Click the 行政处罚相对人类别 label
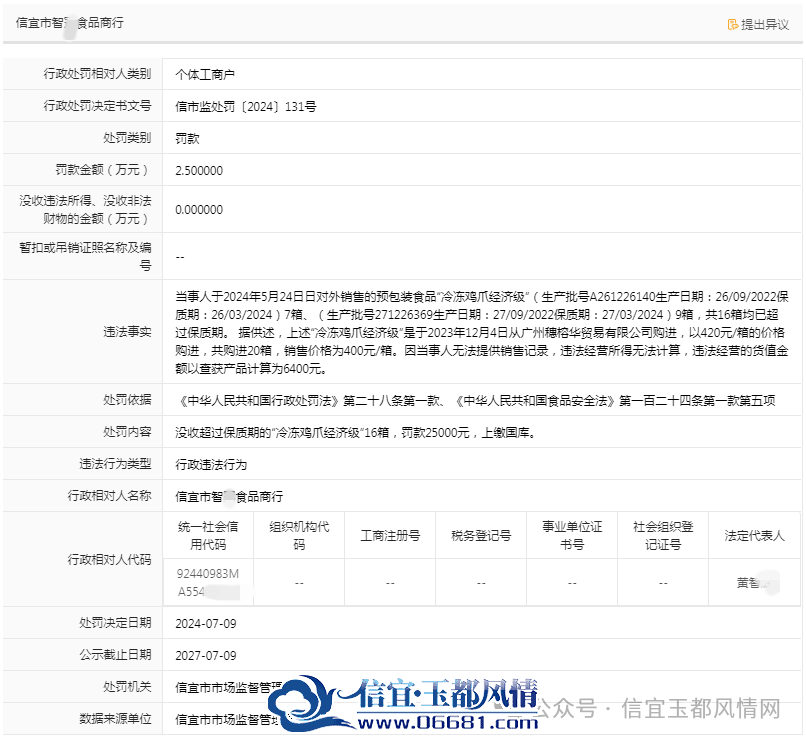Screen dimensions: 806x740 point(97,74)
